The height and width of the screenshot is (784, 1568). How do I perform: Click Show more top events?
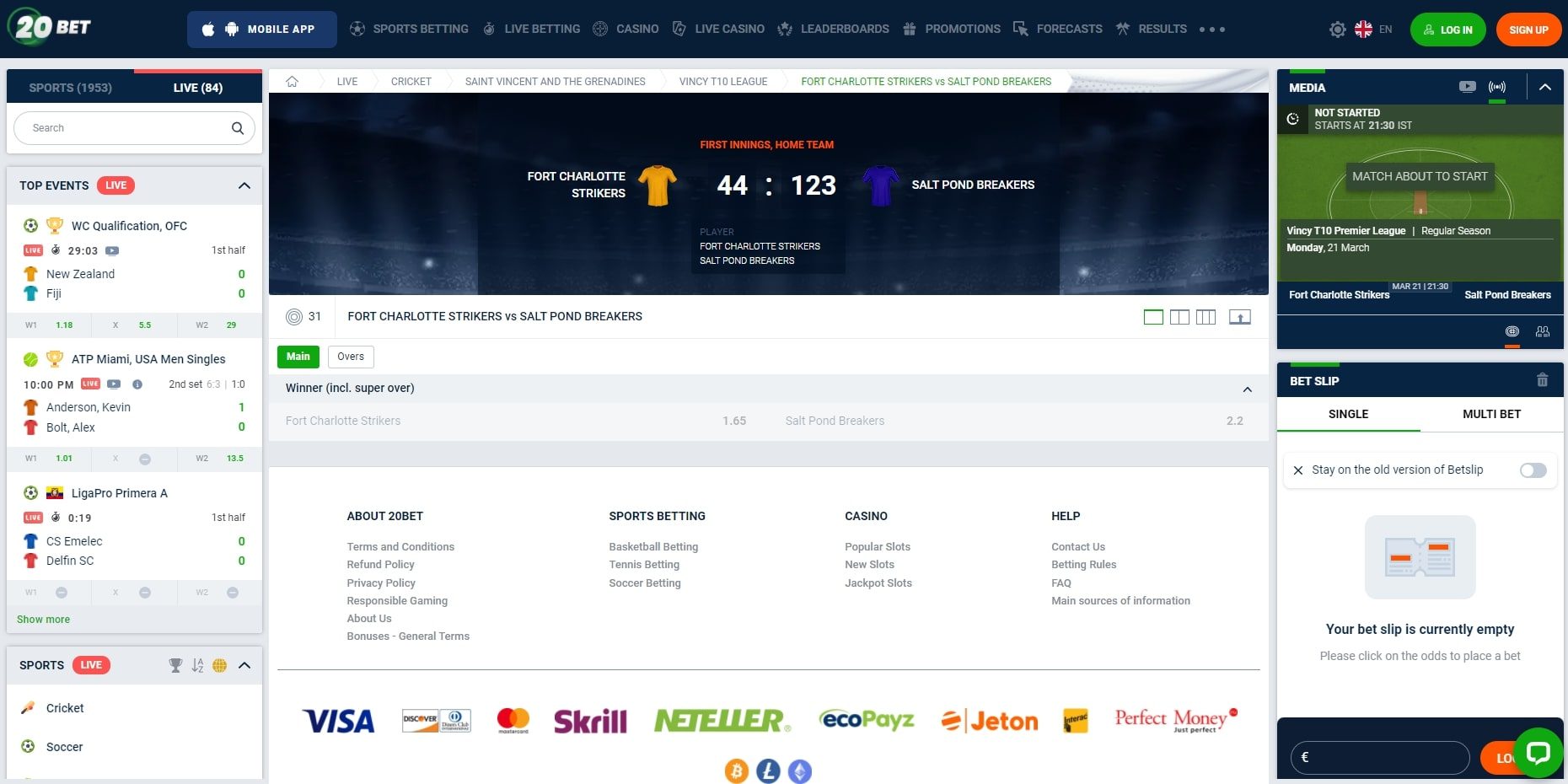(43, 620)
